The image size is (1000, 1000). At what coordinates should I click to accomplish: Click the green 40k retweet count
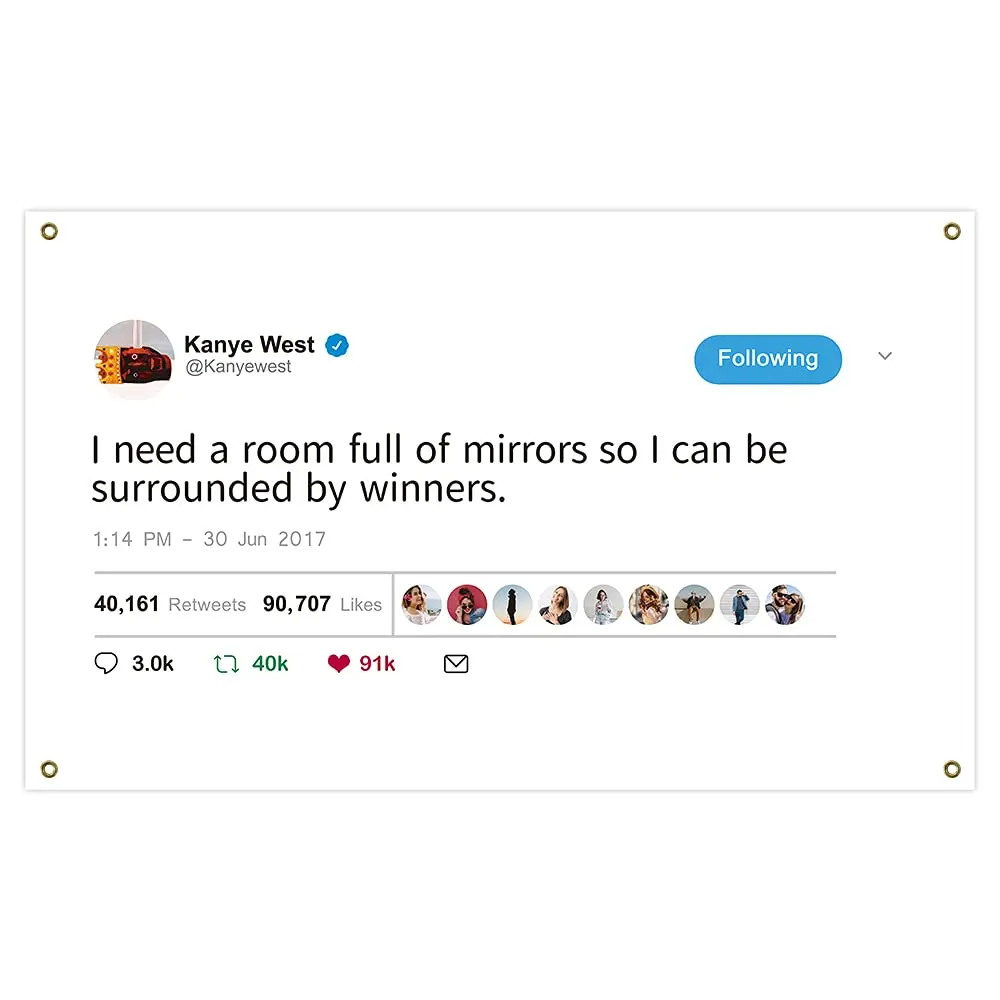point(270,664)
